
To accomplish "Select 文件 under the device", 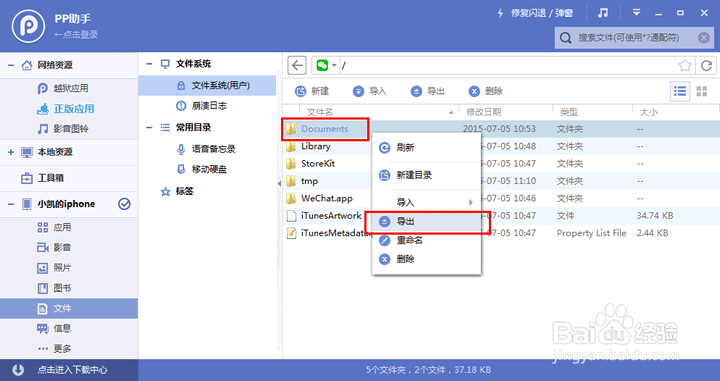I will 69,308.
